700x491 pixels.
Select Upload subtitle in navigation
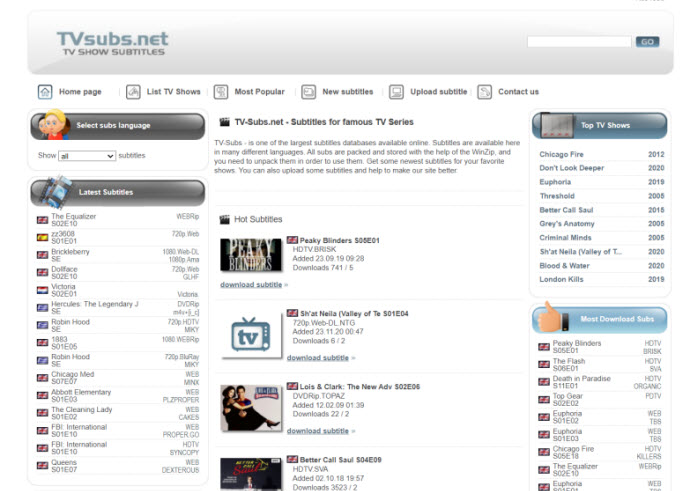click(439, 92)
